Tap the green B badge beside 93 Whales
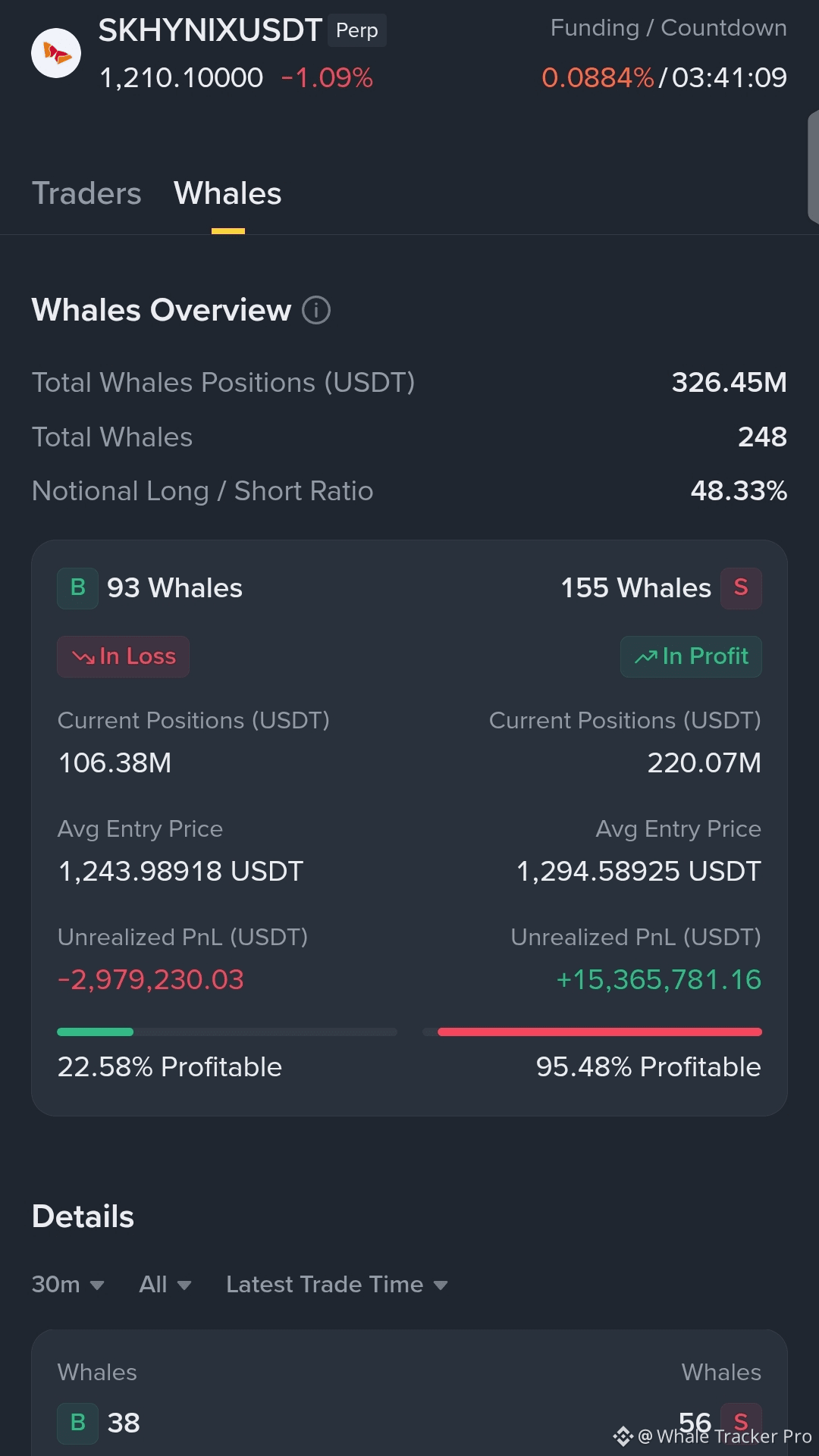The width and height of the screenshot is (819, 1456). click(77, 588)
